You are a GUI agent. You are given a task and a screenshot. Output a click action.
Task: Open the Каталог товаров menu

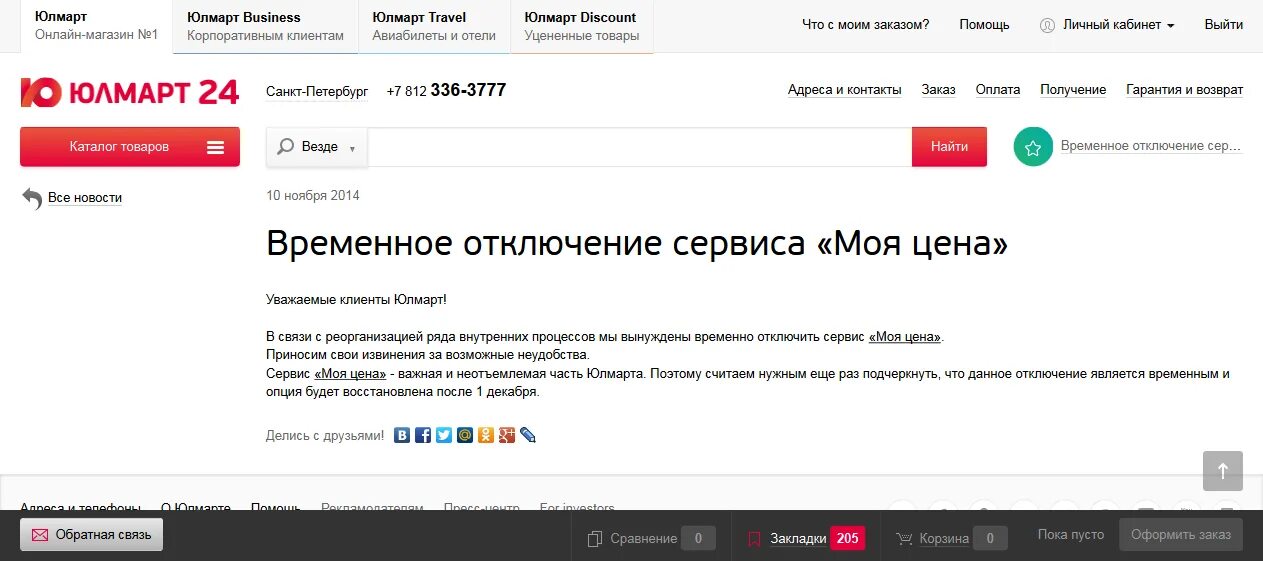pyautogui.click(x=130, y=147)
